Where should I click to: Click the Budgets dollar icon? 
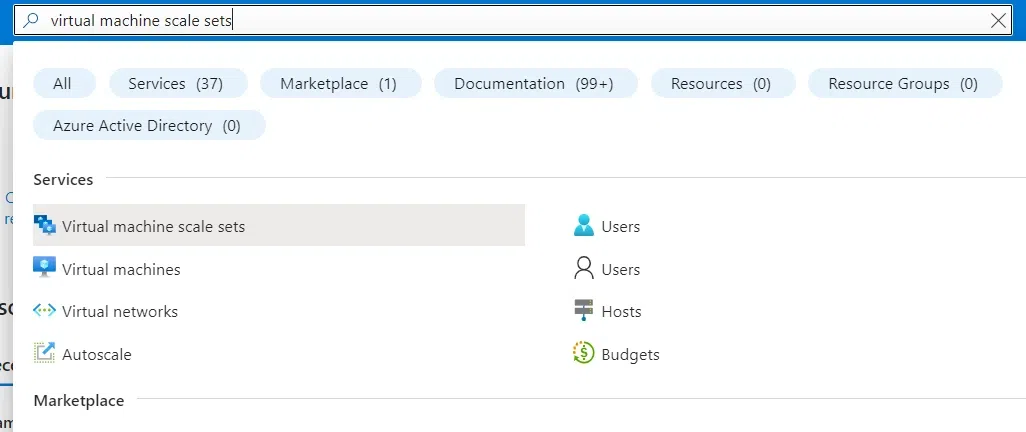pyautogui.click(x=584, y=353)
